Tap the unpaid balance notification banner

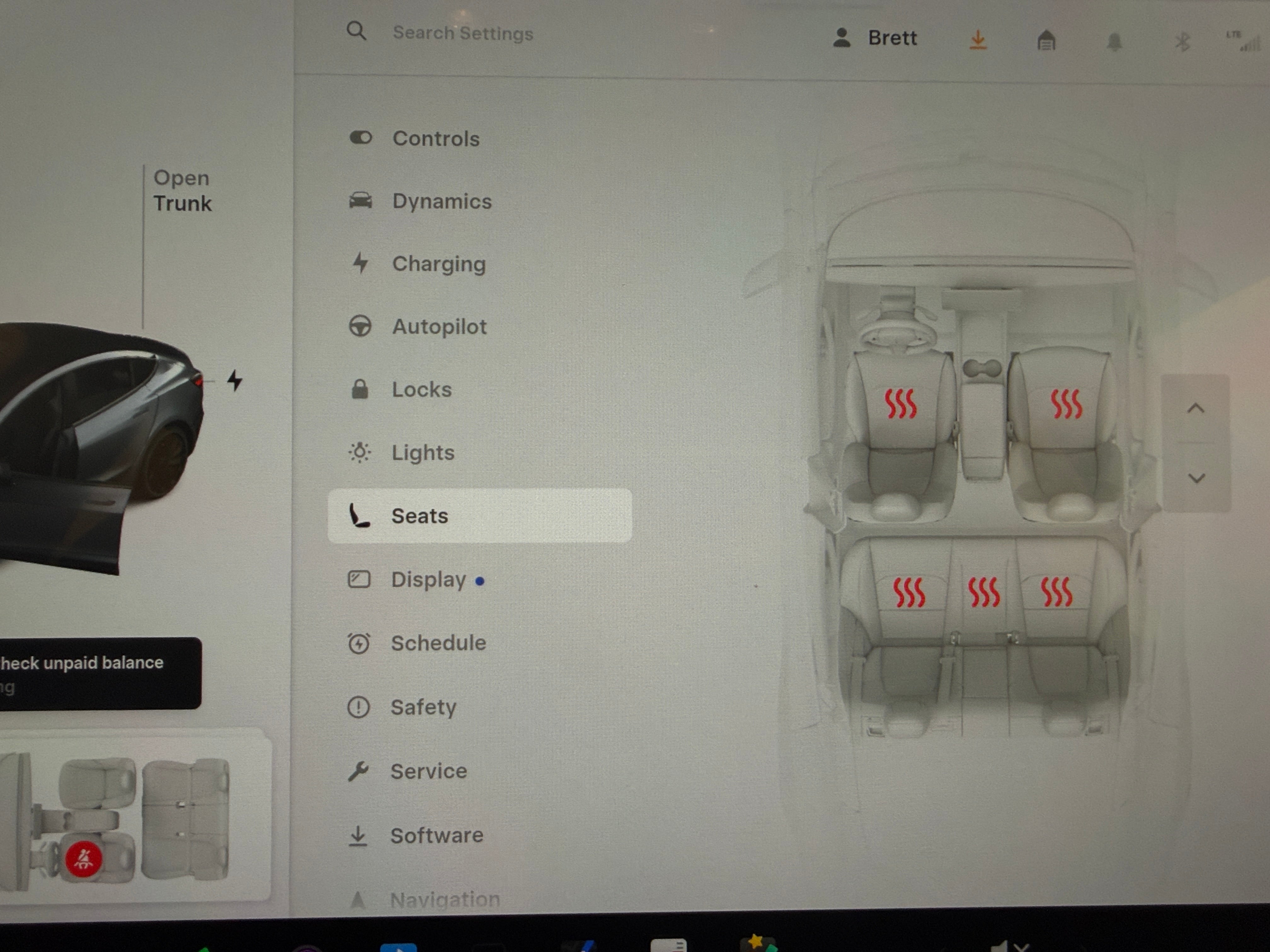[x=98, y=674]
